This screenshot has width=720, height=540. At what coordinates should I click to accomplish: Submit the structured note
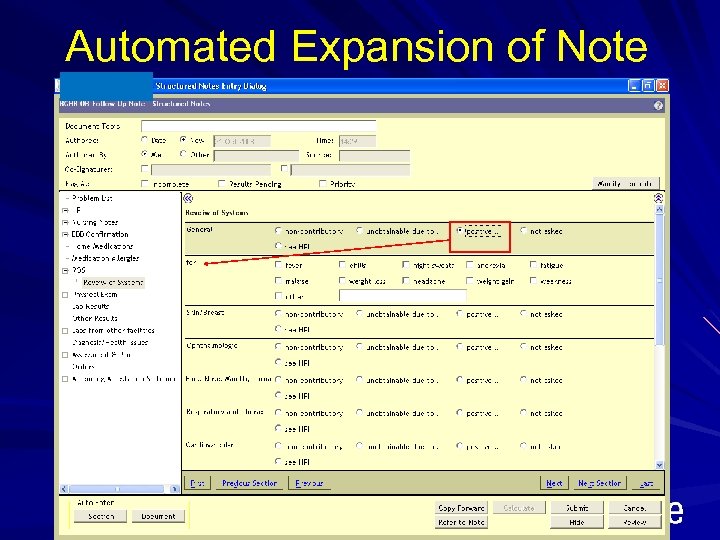coord(577,508)
